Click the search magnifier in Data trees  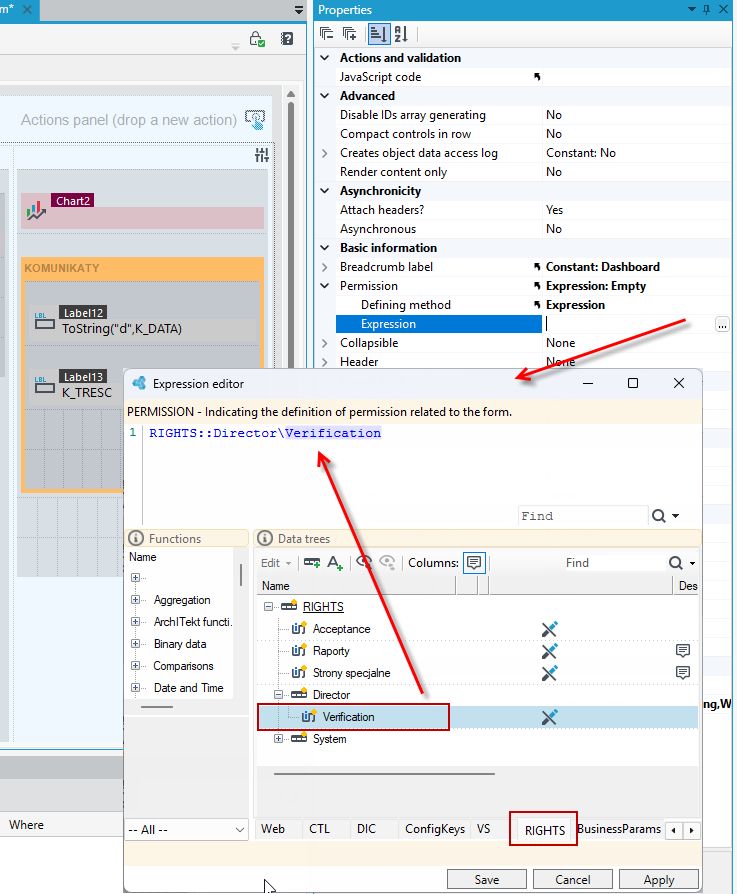(x=675, y=563)
